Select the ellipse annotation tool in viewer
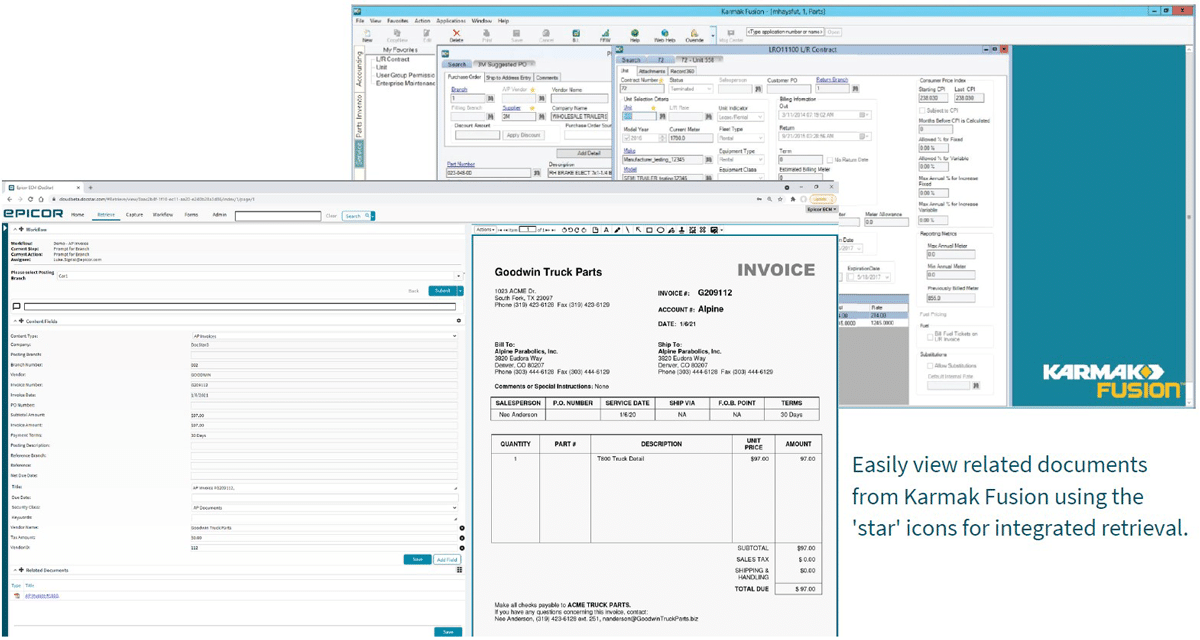The width and height of the screenshot is (1200, 640). (660, 230)
